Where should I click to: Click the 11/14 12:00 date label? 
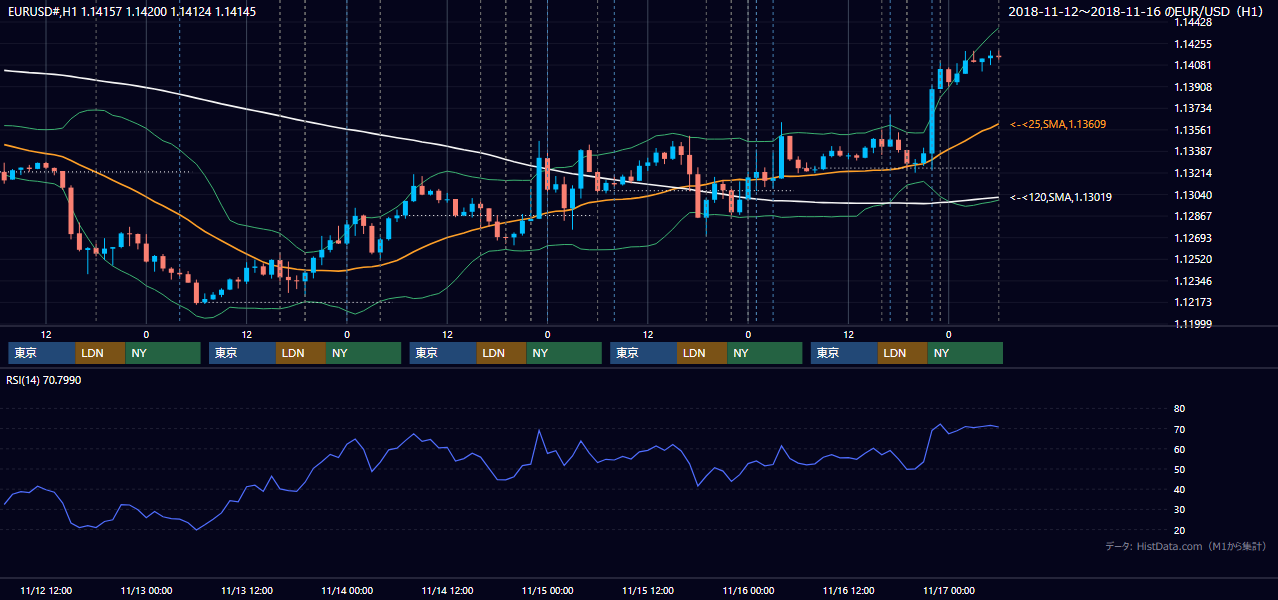click(447, 590)
